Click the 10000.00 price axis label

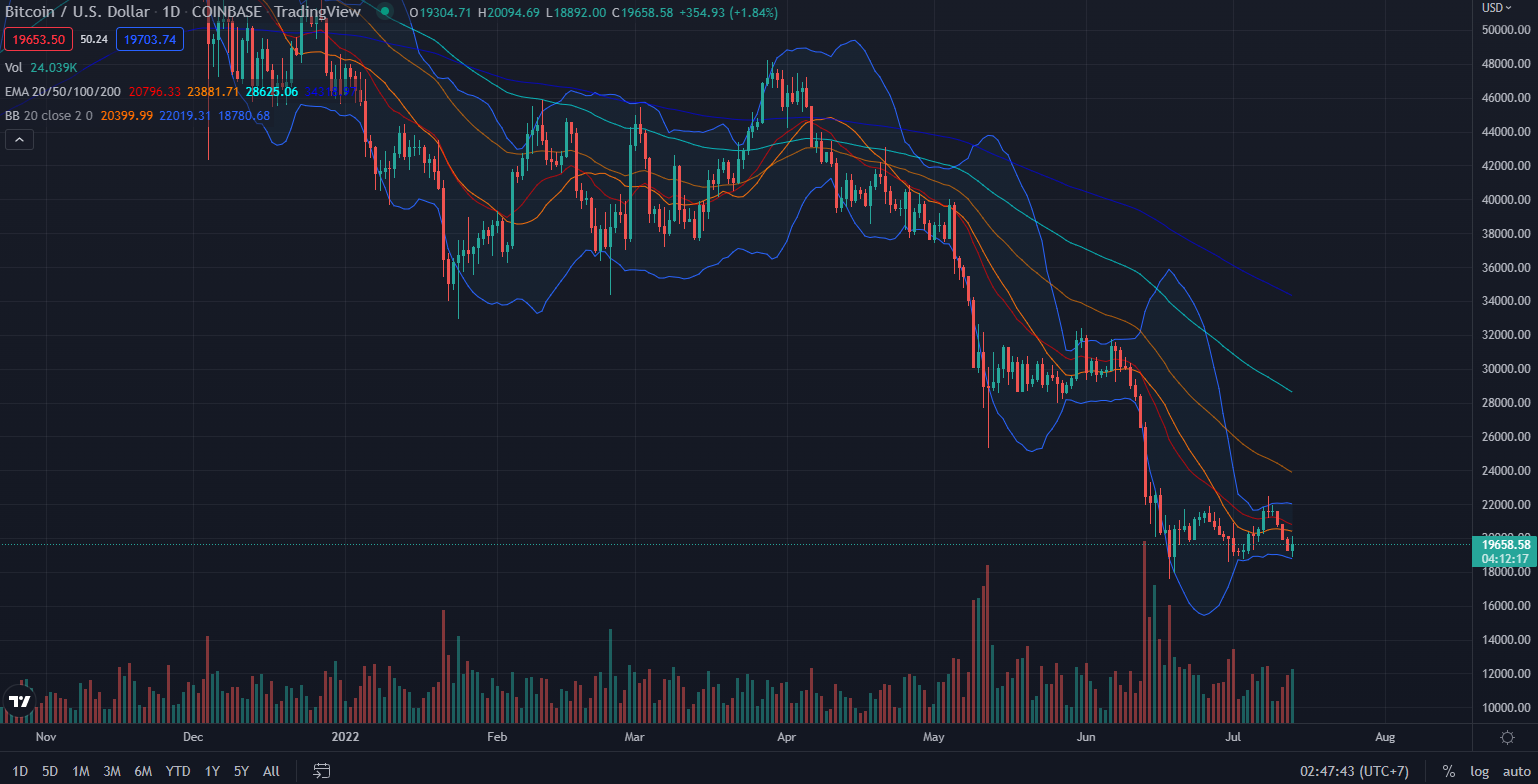point(1507,708)
